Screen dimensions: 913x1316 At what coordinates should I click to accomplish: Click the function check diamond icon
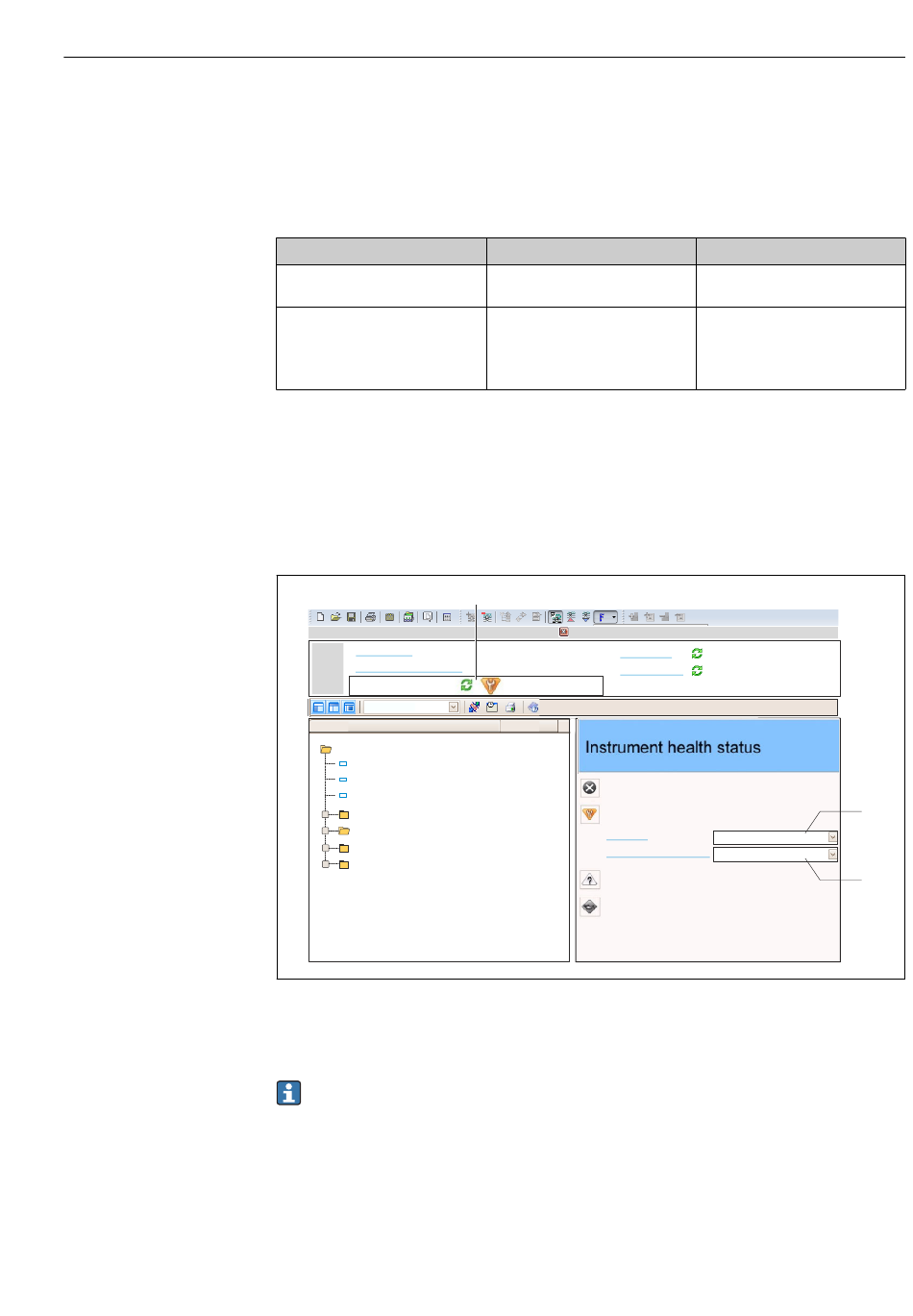pos(590,906)
